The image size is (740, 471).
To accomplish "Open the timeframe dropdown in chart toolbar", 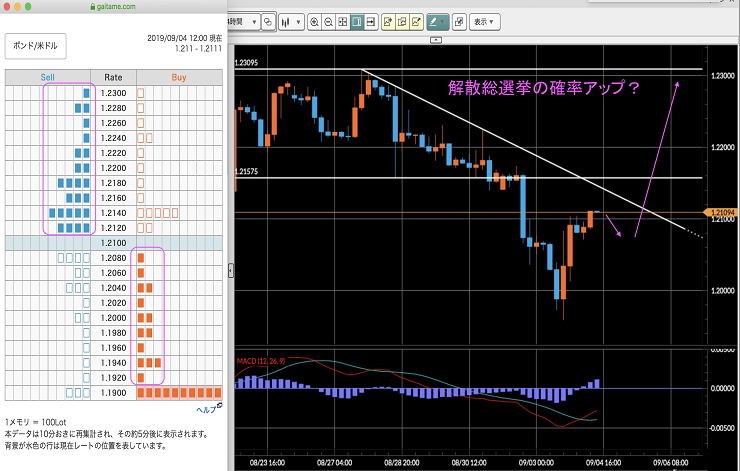I will pyautogui.click(x=244, y=22).
